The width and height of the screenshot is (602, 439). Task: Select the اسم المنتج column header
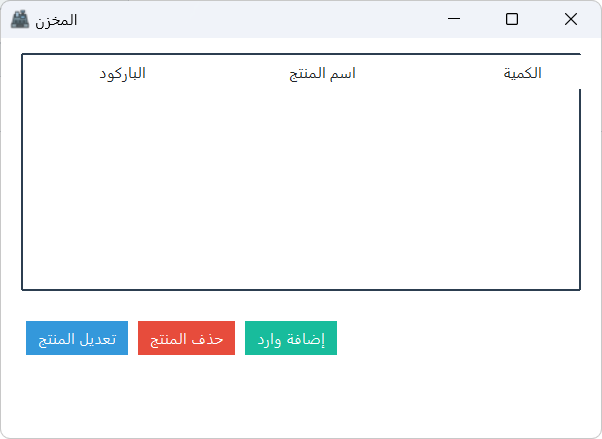[322, 73]
